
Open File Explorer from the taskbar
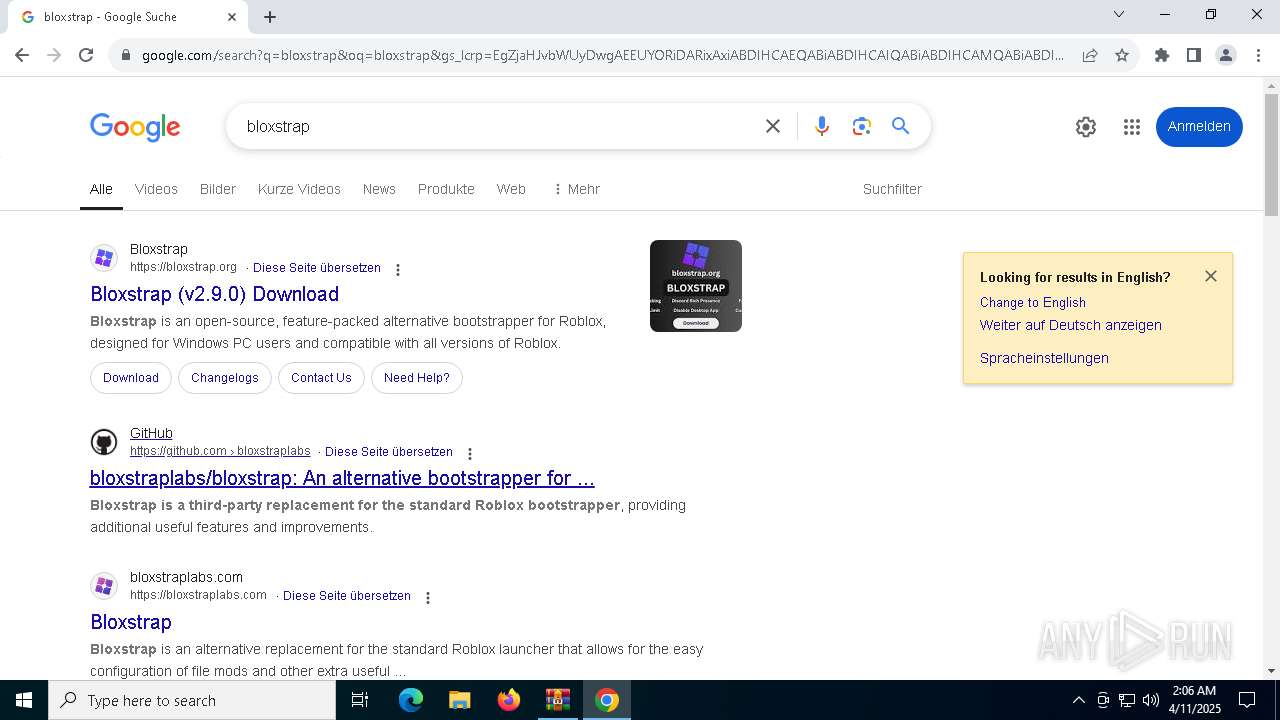pos(460,700)
